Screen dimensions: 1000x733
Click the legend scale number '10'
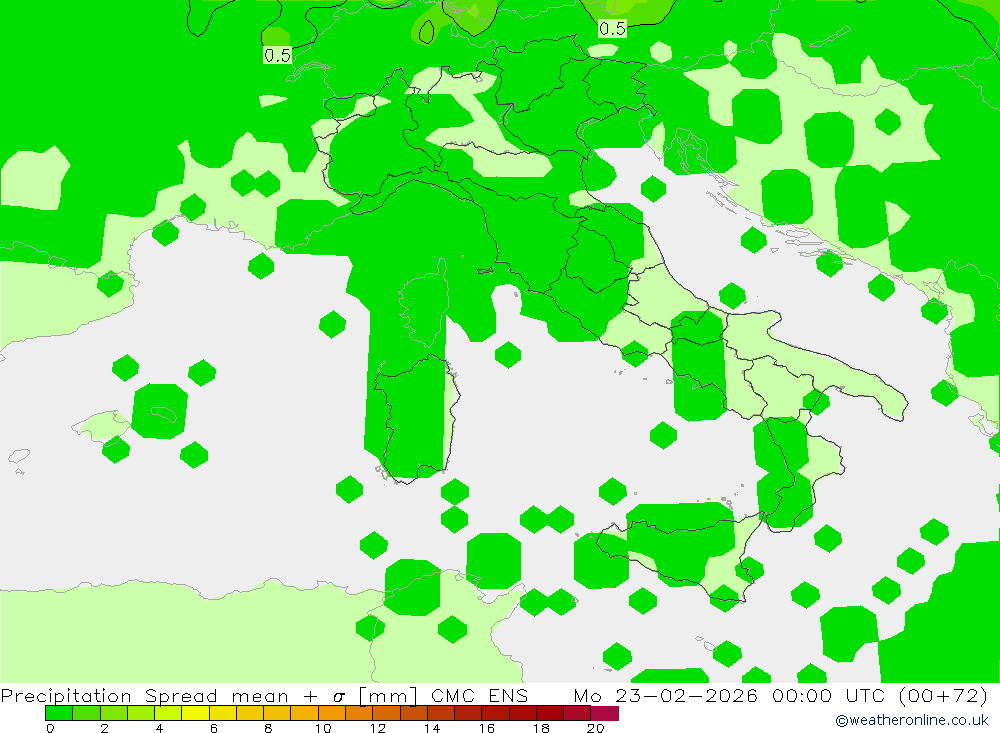323,728
